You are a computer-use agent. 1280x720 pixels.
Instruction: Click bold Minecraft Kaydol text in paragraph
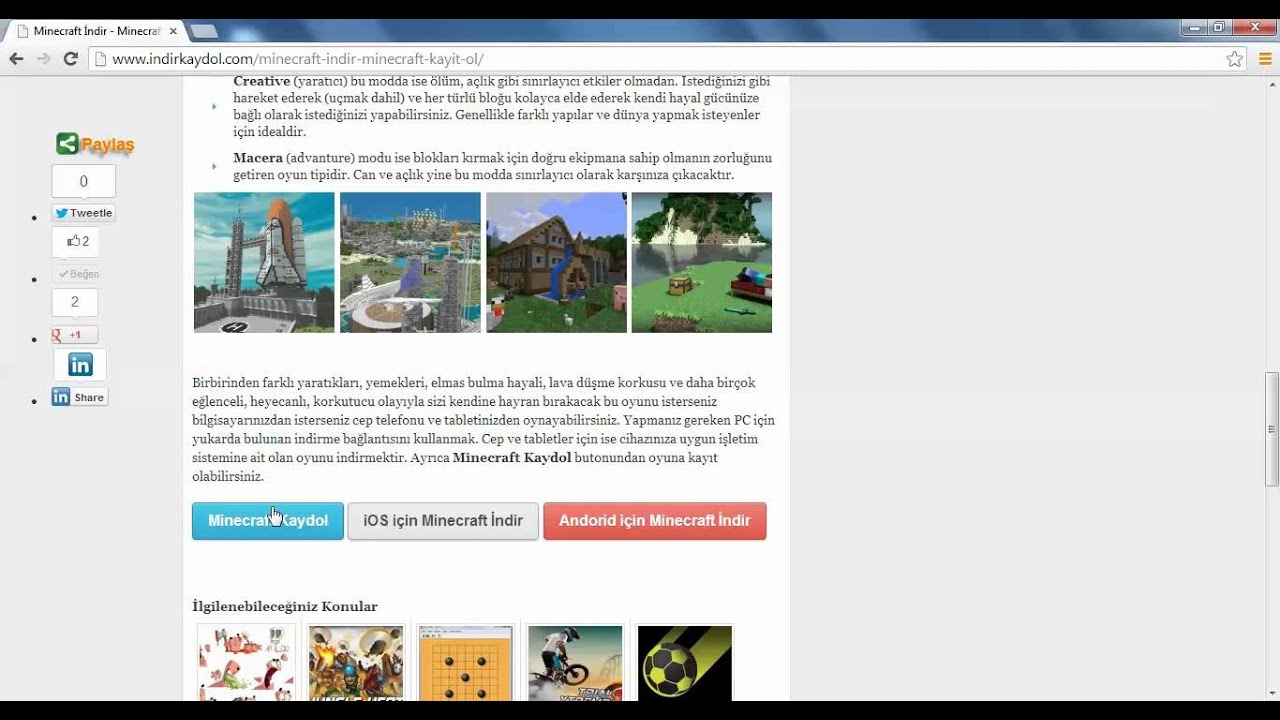pos(512,457)
